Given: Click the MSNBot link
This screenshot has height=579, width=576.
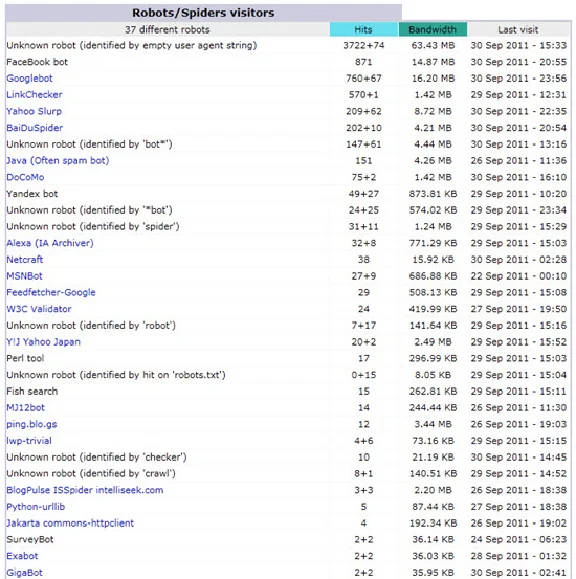Looking at the screenshot, I should 24,276.
